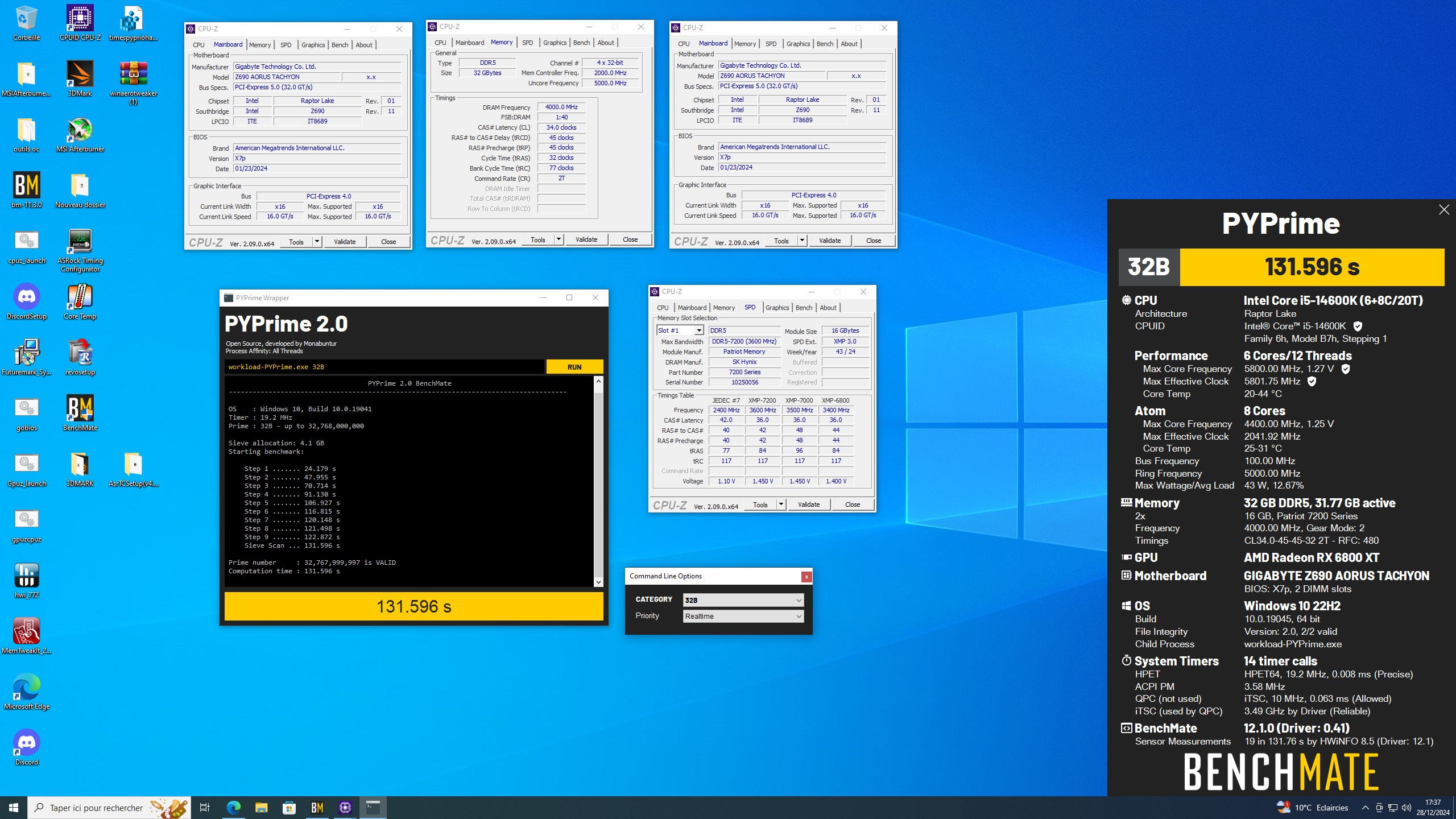Screen dimensions: 1456x819
Task: Click the taskbar search box
Action: pos(109,808)
